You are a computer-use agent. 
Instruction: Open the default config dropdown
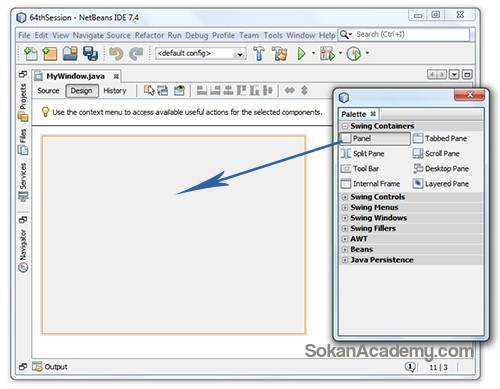[x=200, y=53]
